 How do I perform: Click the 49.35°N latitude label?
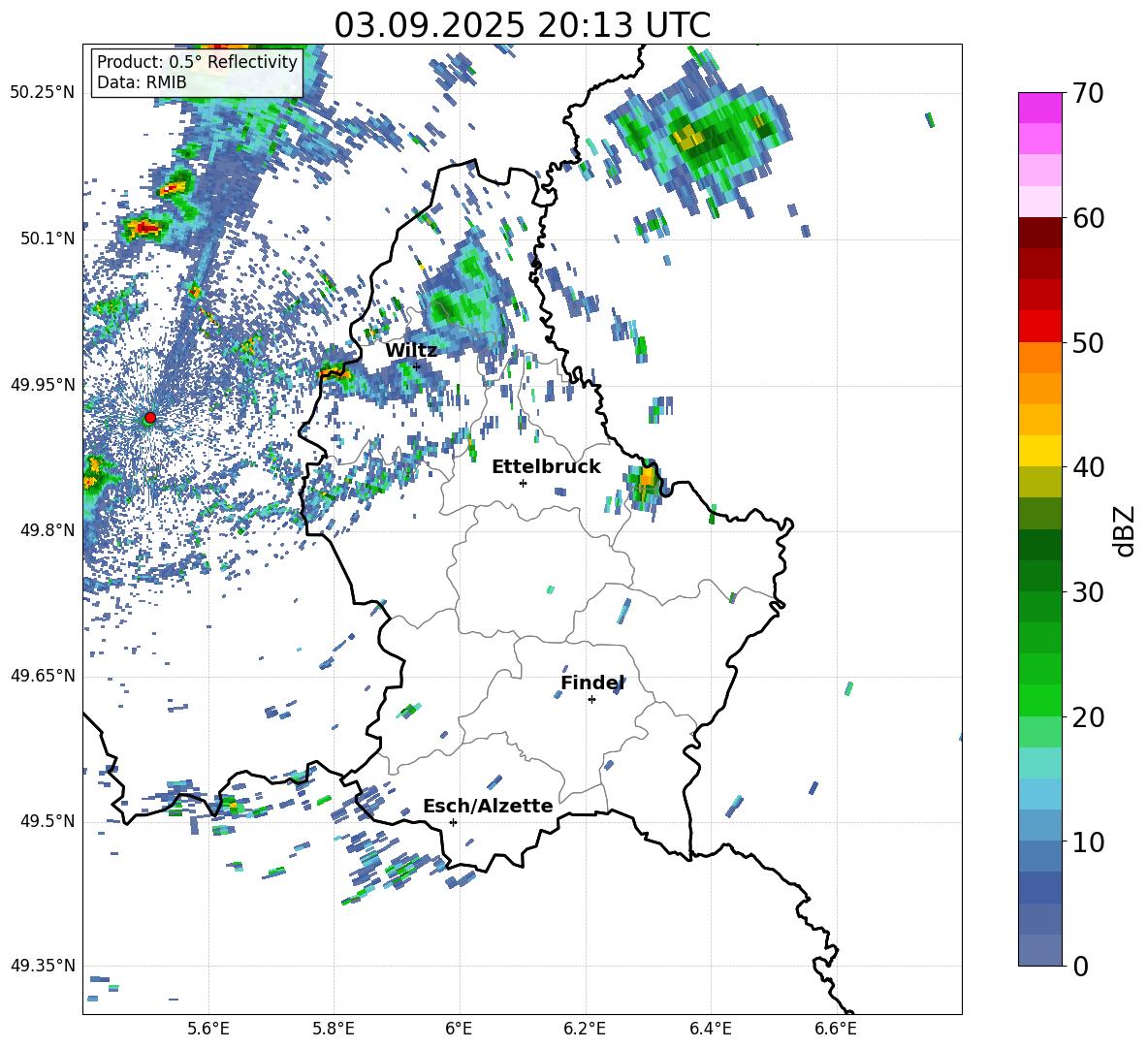(x=43, y=967)
